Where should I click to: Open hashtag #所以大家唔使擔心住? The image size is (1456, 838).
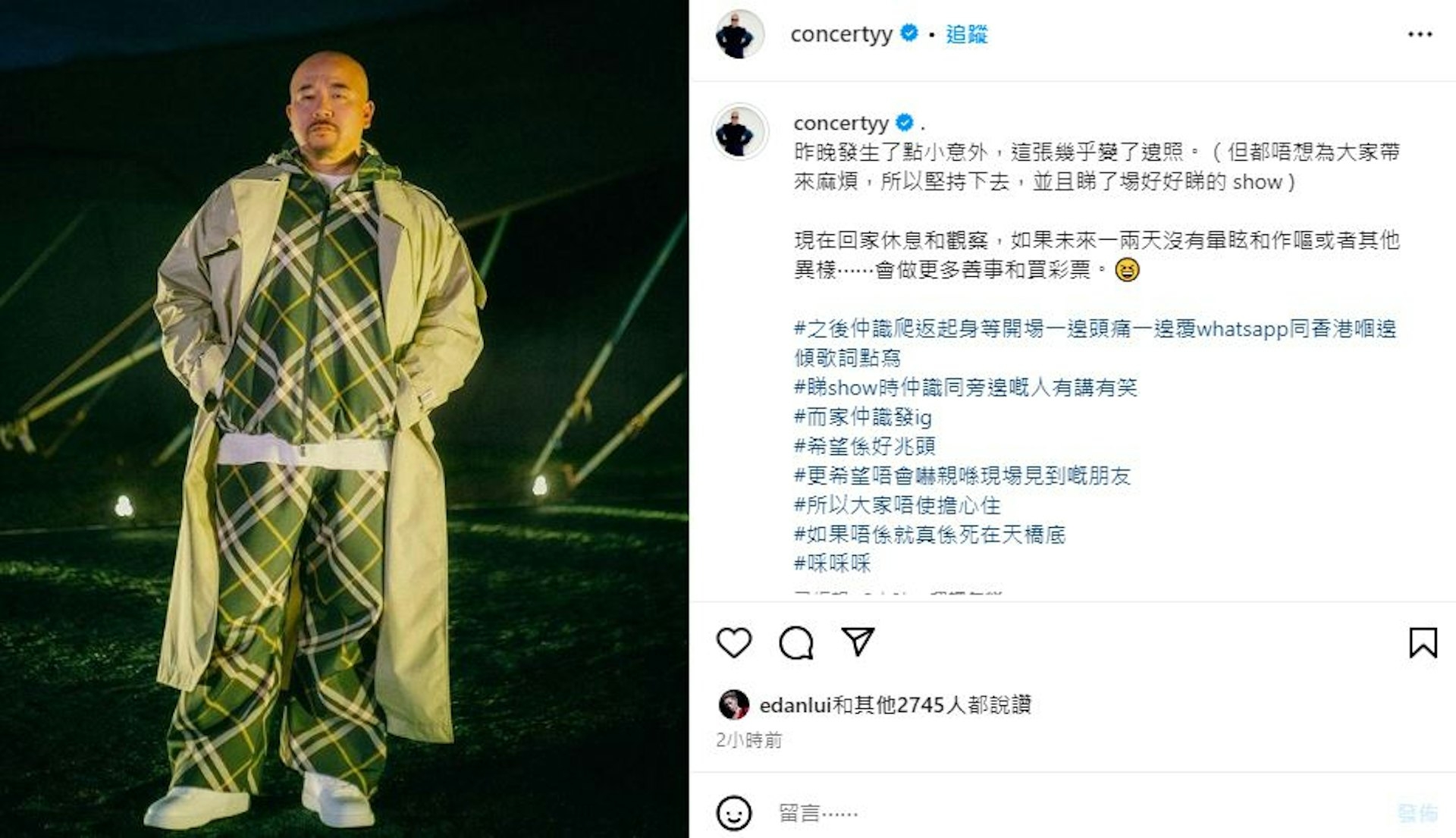click(x=897, y=505)
